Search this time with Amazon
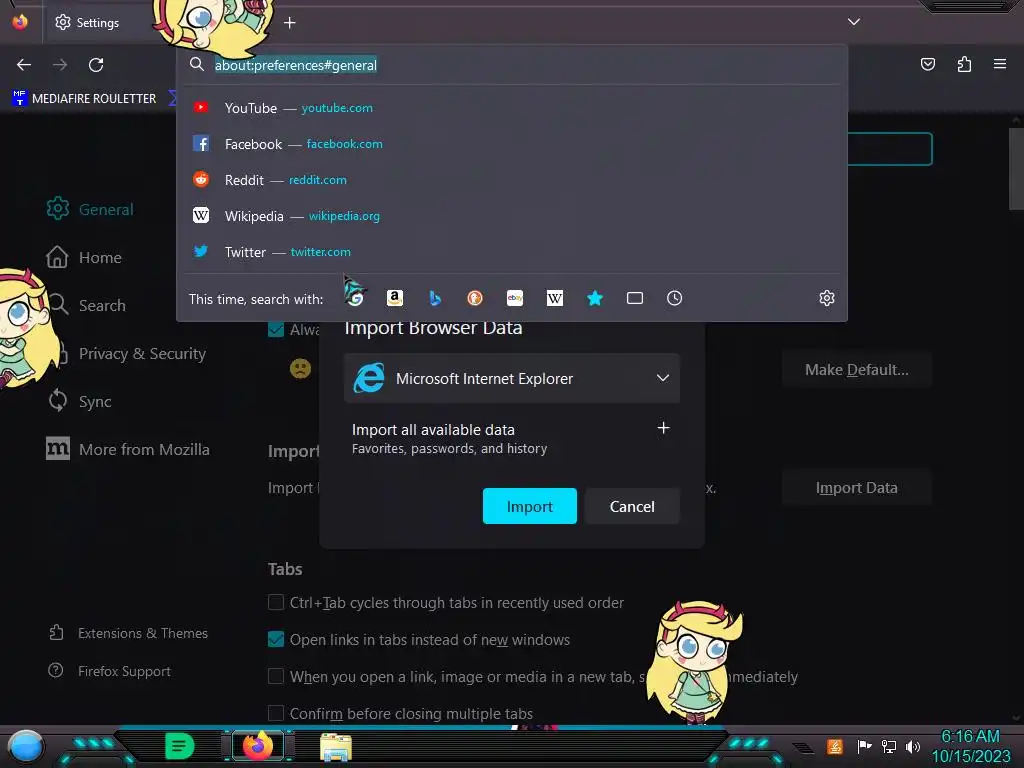Viewport: 1024px width, 768px height. click(394, 298)
